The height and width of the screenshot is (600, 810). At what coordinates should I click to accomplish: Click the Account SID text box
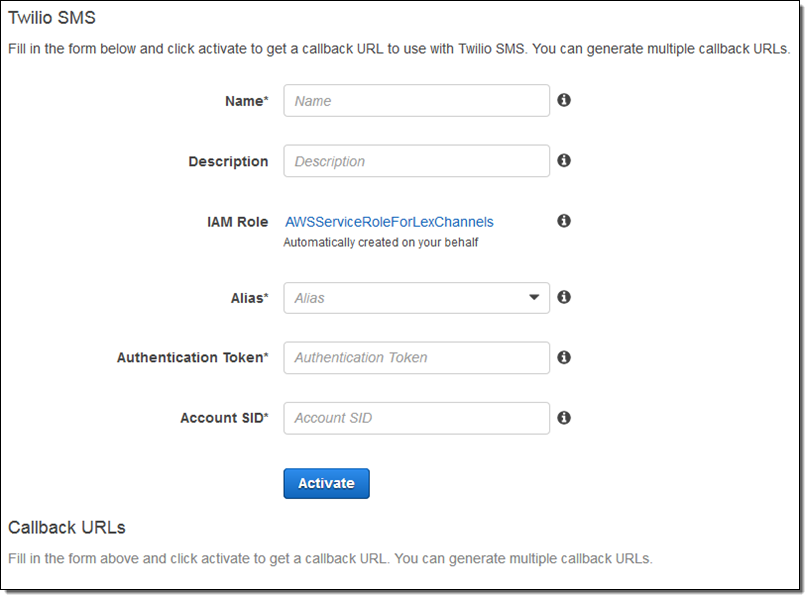coord(416,418)
